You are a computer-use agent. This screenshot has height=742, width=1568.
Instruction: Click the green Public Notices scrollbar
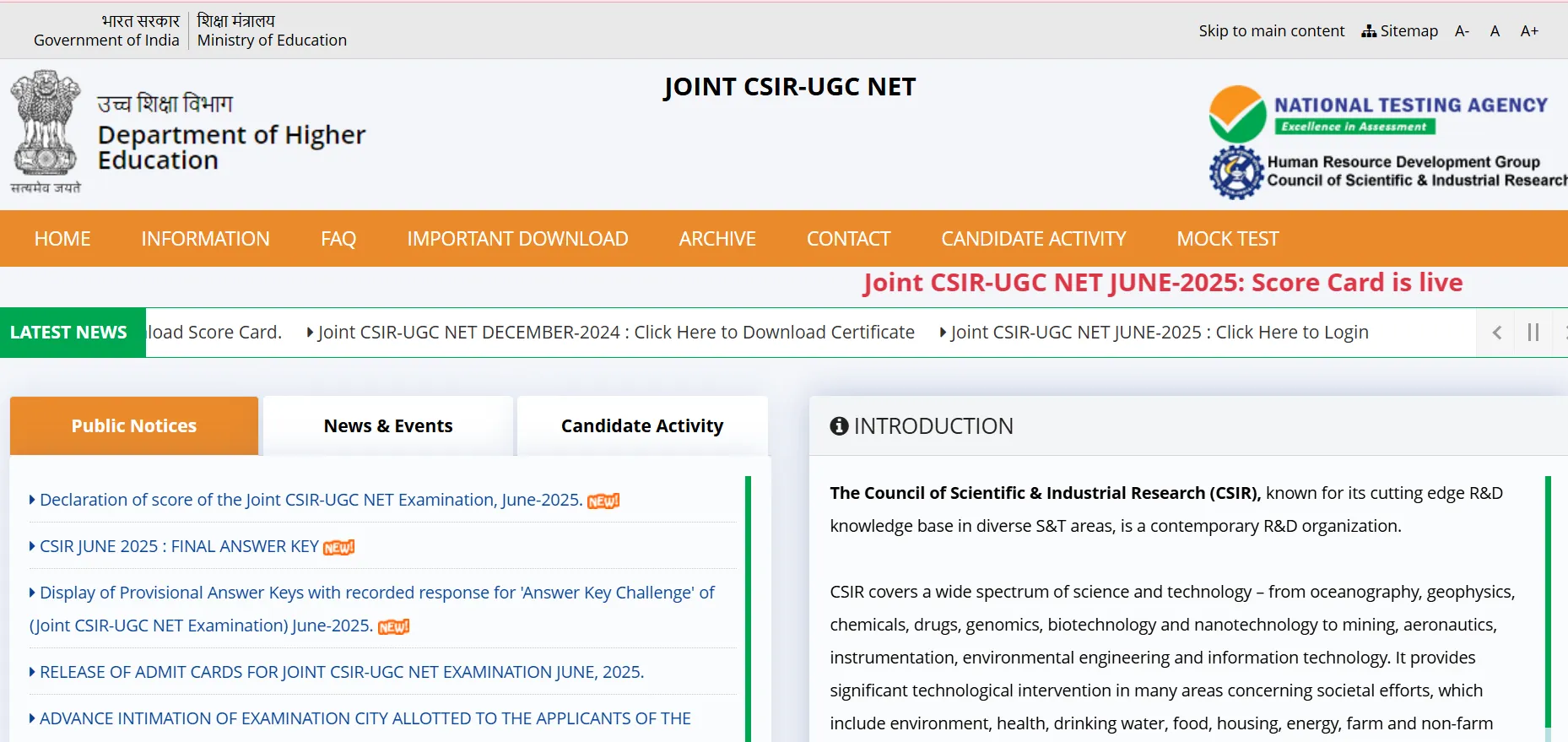pyautogui.click(x=748, y=608)
